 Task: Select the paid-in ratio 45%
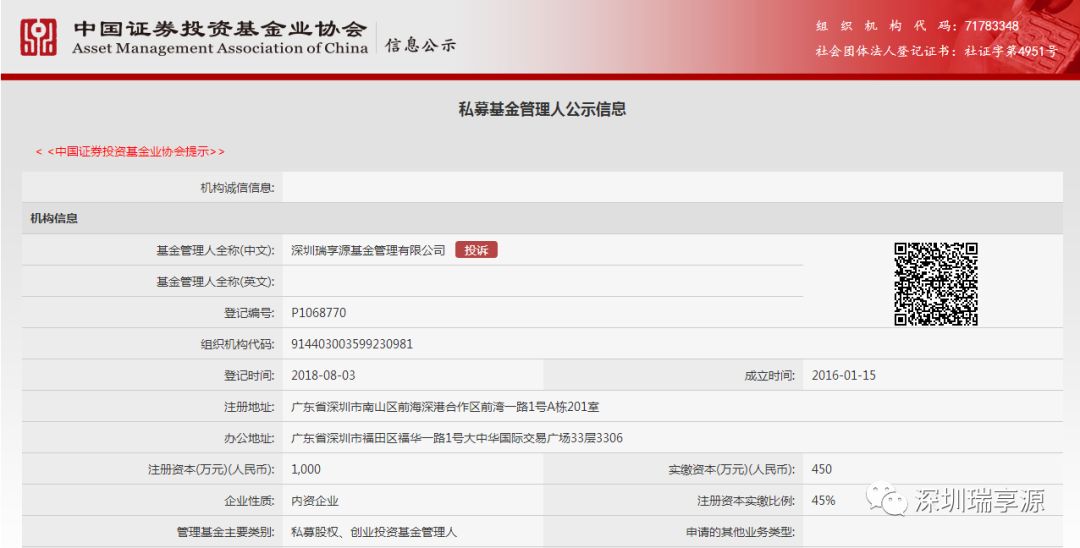[823, 500]
